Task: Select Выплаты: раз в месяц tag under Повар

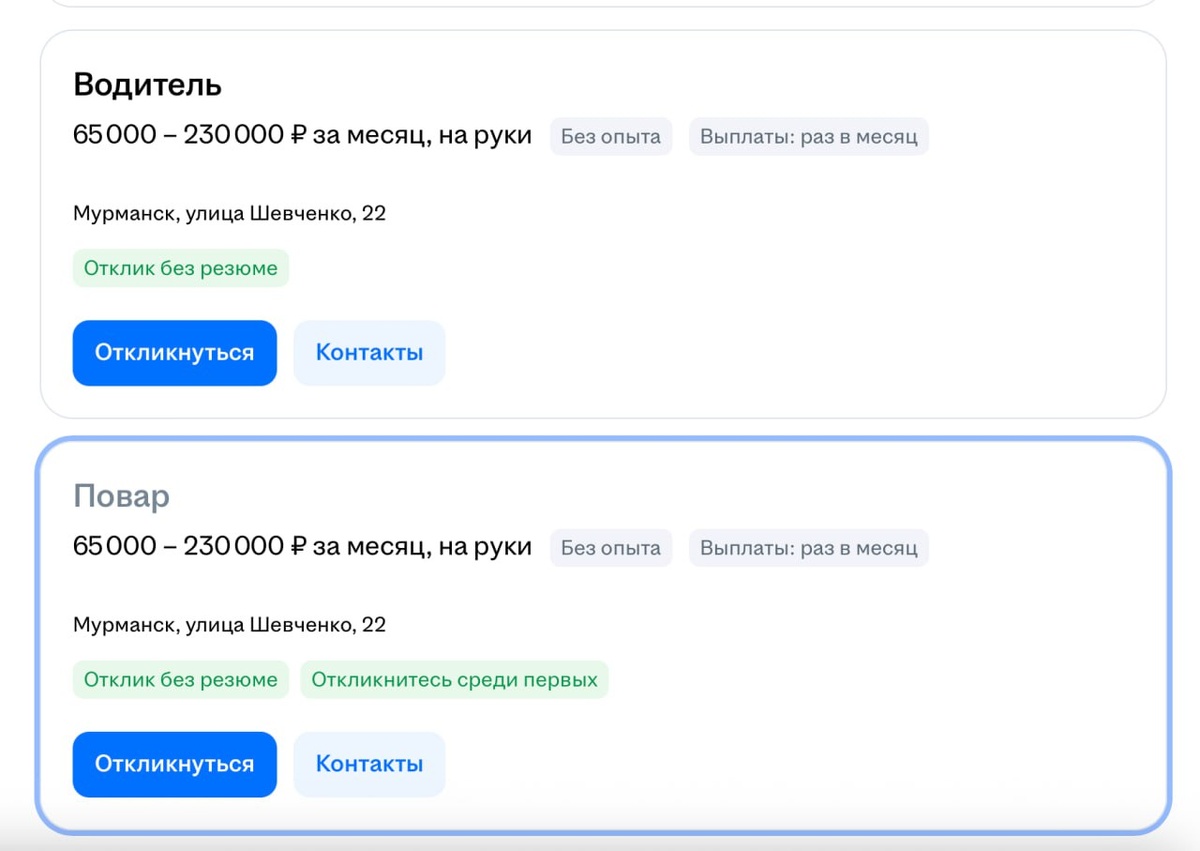Action: pyautogui.click(x=808, y=548)
